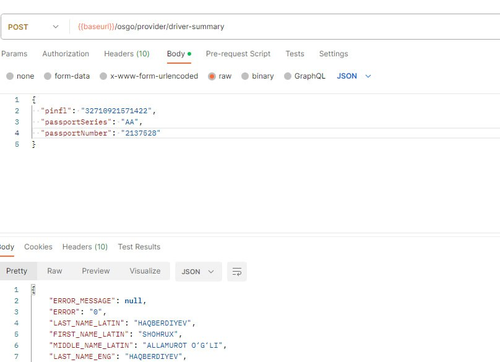Switch to the Raw response view
Viewport: 500px width, 362px height.
54,271
